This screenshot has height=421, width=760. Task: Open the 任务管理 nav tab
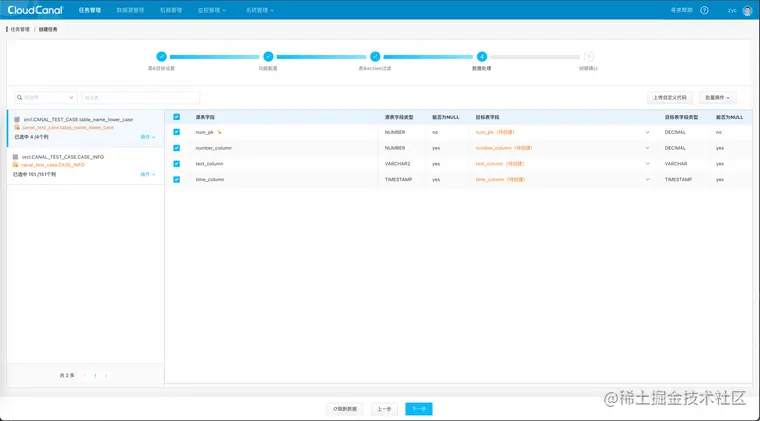pos(90,10)
